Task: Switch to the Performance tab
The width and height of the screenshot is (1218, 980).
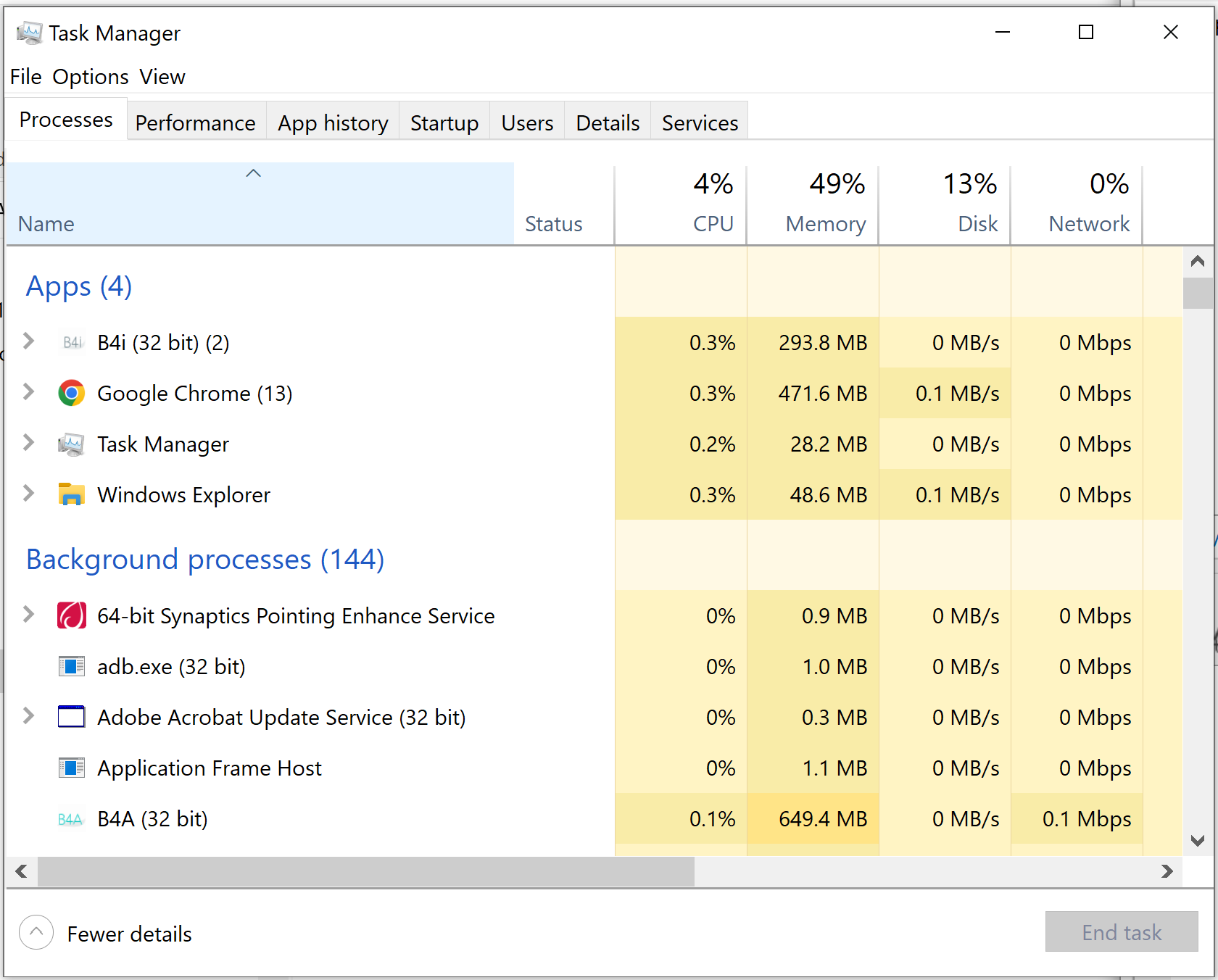Action: coord(196,122)
